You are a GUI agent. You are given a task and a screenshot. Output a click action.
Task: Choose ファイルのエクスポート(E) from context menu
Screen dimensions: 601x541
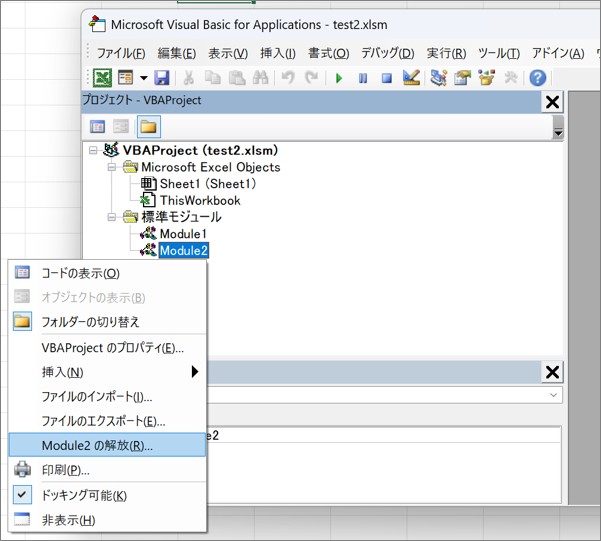(x=107, y=421)
